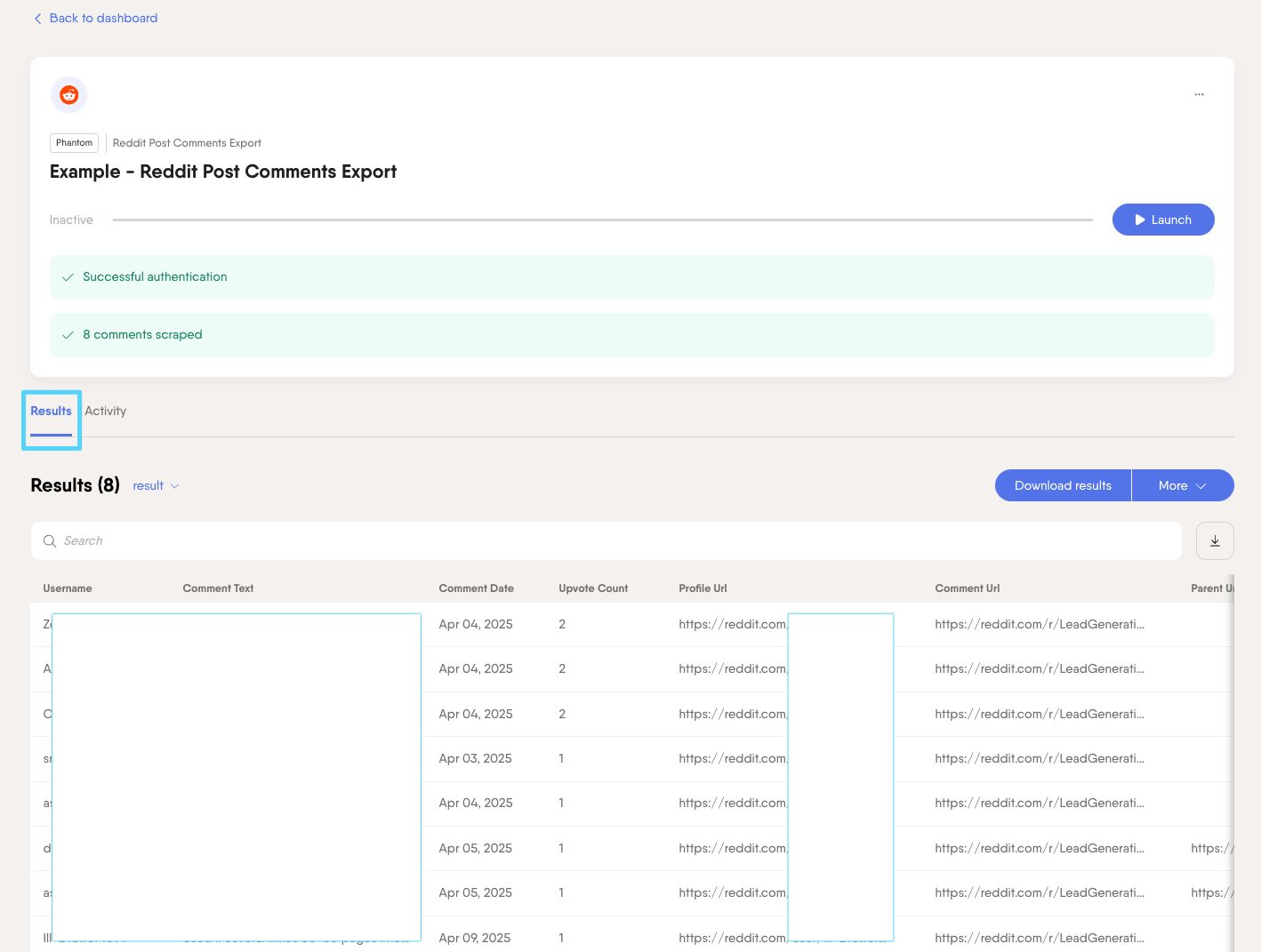The height and width of the screenshot is (952, 1261).
Task: Click the Back to dashboard link
Action: (x=95, y=18)
